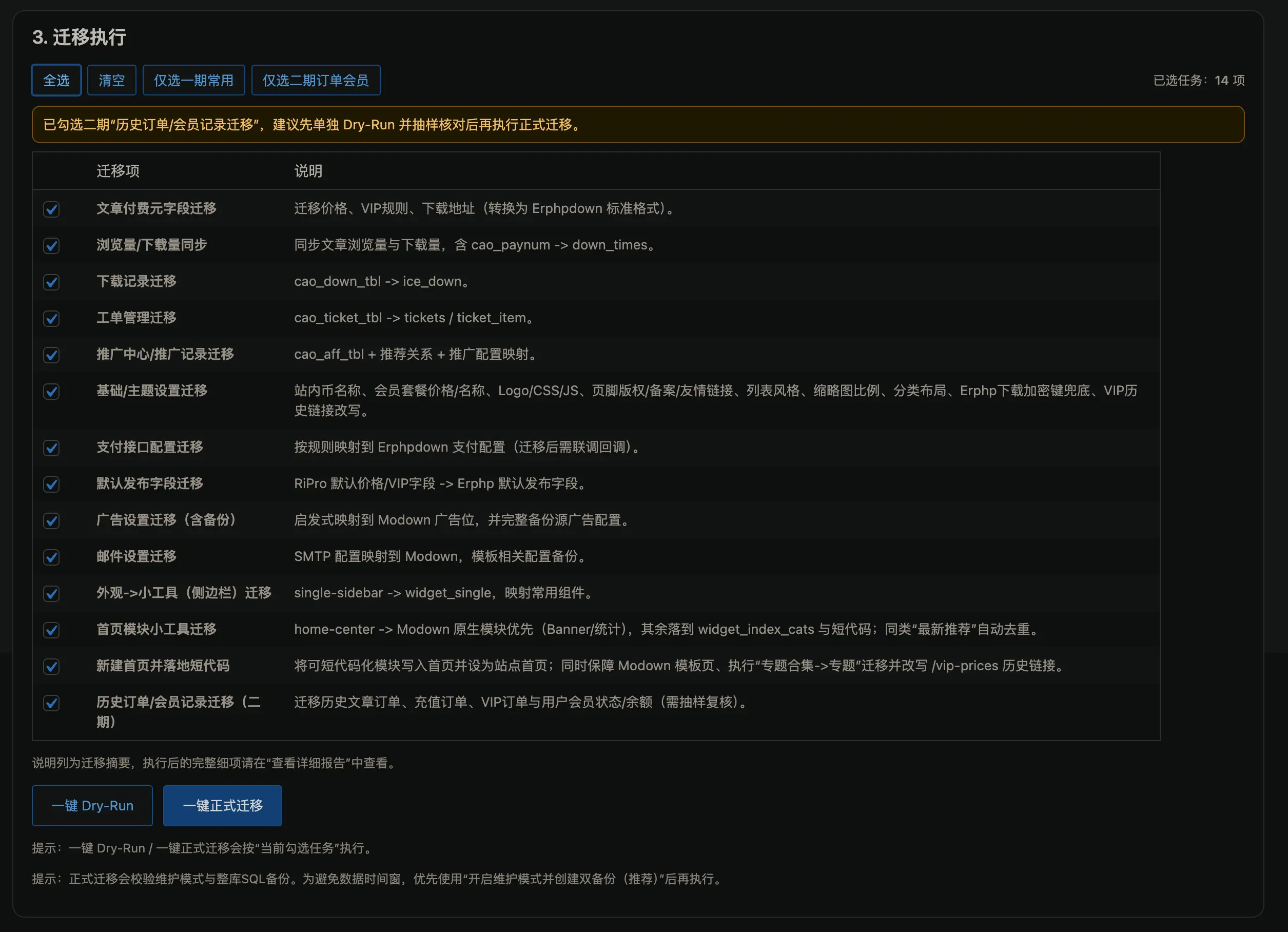Uncheck 广告设置迁移(含备份) checkbox
The height and width of the screenshot is (932, 1288).
[x=51, y=521]
